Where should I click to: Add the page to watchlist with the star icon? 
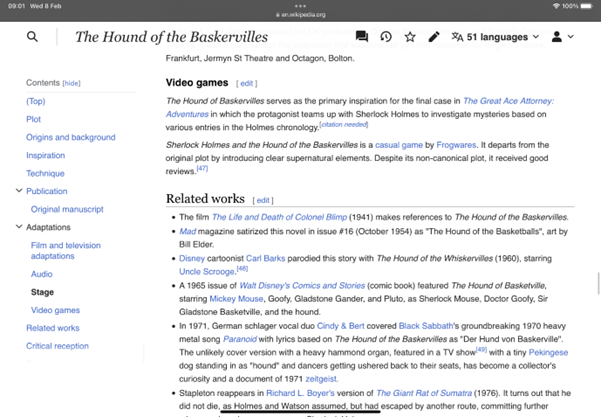pos(410,37)
